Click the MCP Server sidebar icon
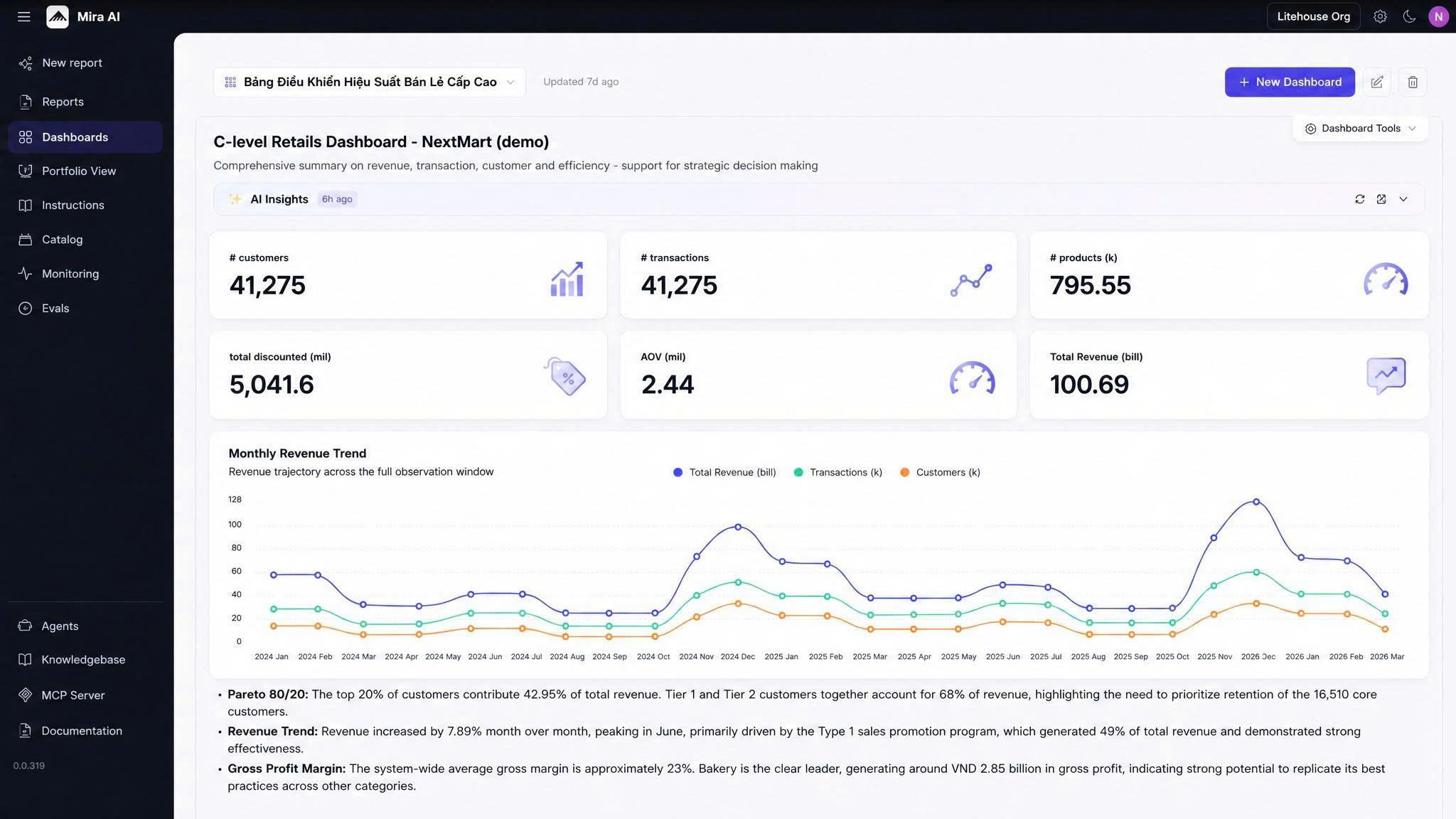The height and width of the screenshot is (819, 1456). click(26, 695)
